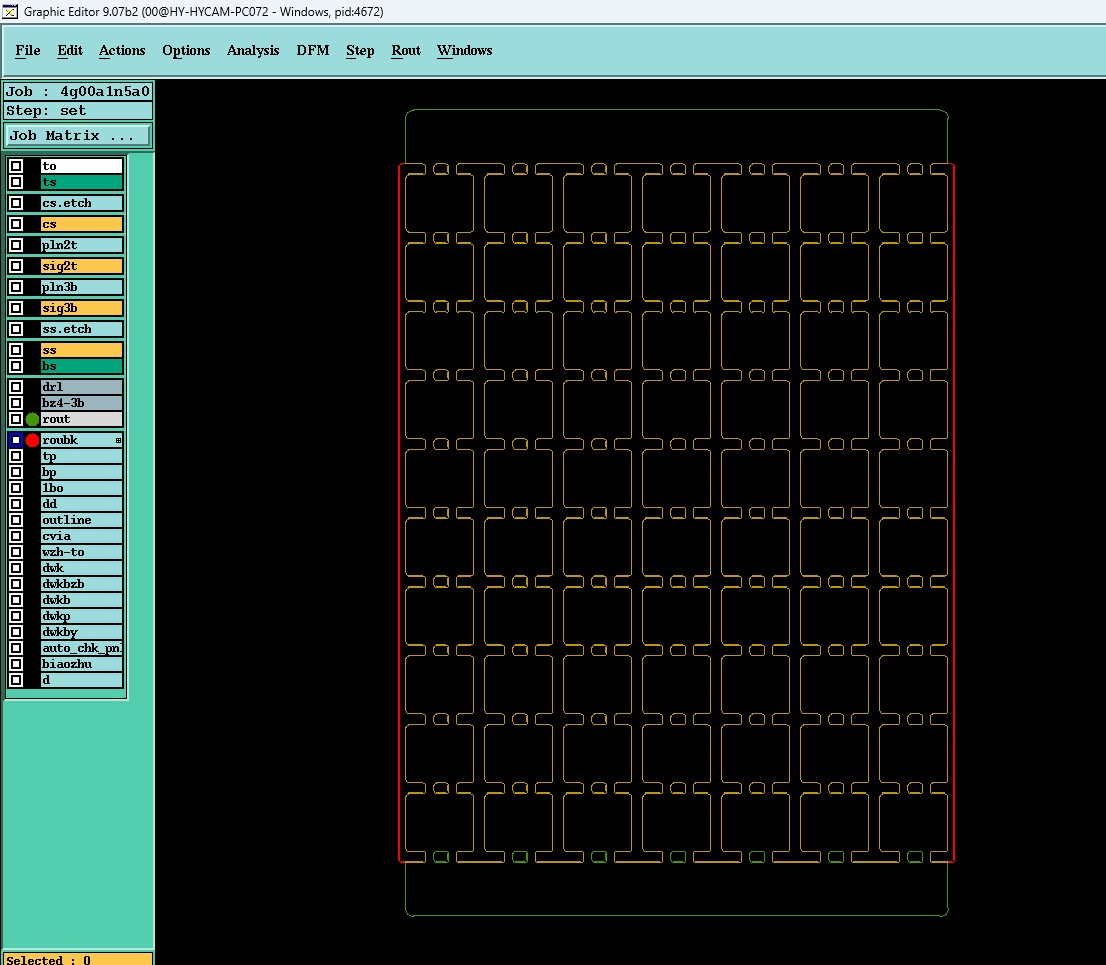This screenshot has width=1106, height=965.
Task: Toggle the checkbox for layer cs
Action: 16,224
